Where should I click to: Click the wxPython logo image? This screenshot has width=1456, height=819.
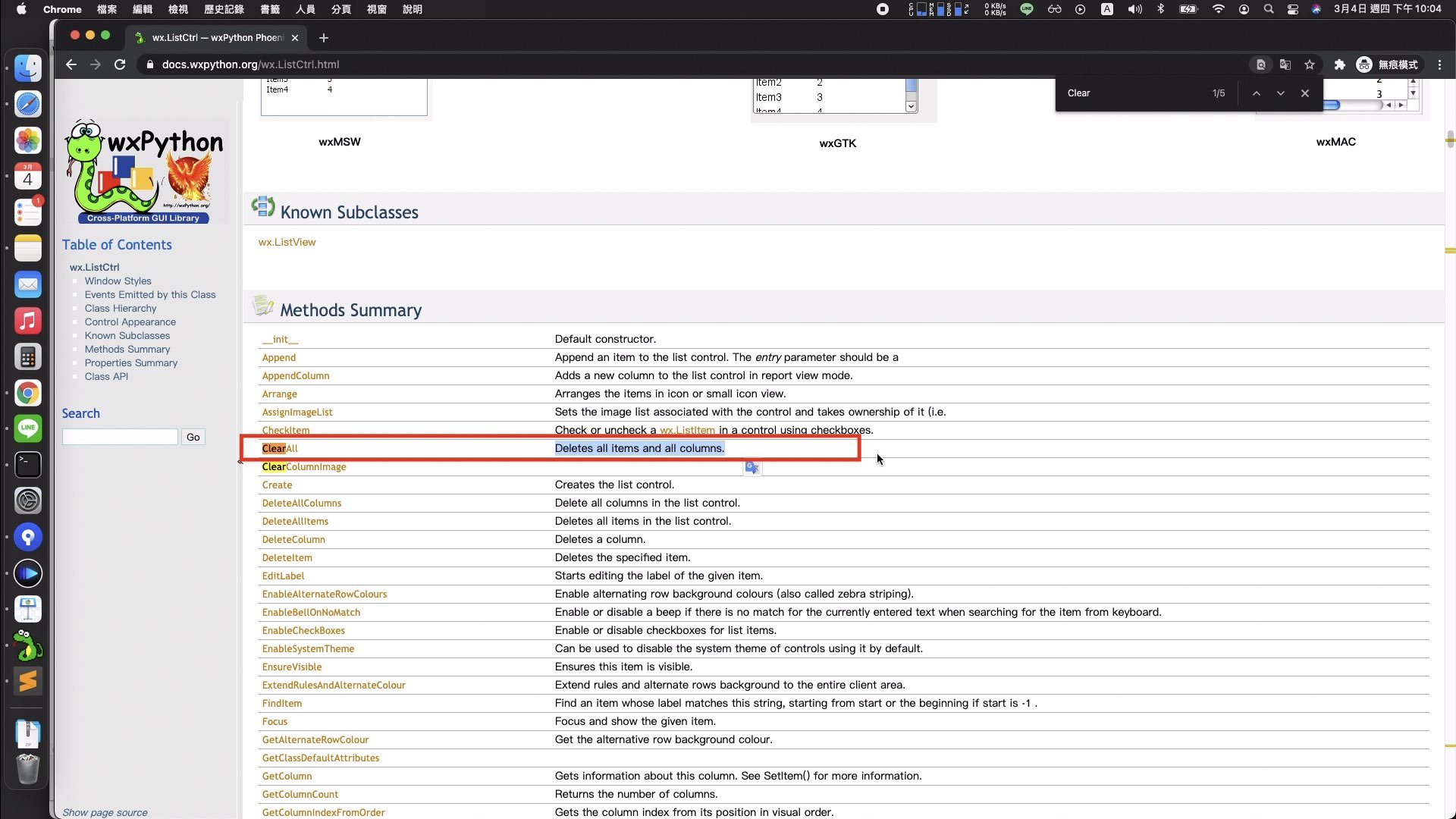click(x=144, y=171)
